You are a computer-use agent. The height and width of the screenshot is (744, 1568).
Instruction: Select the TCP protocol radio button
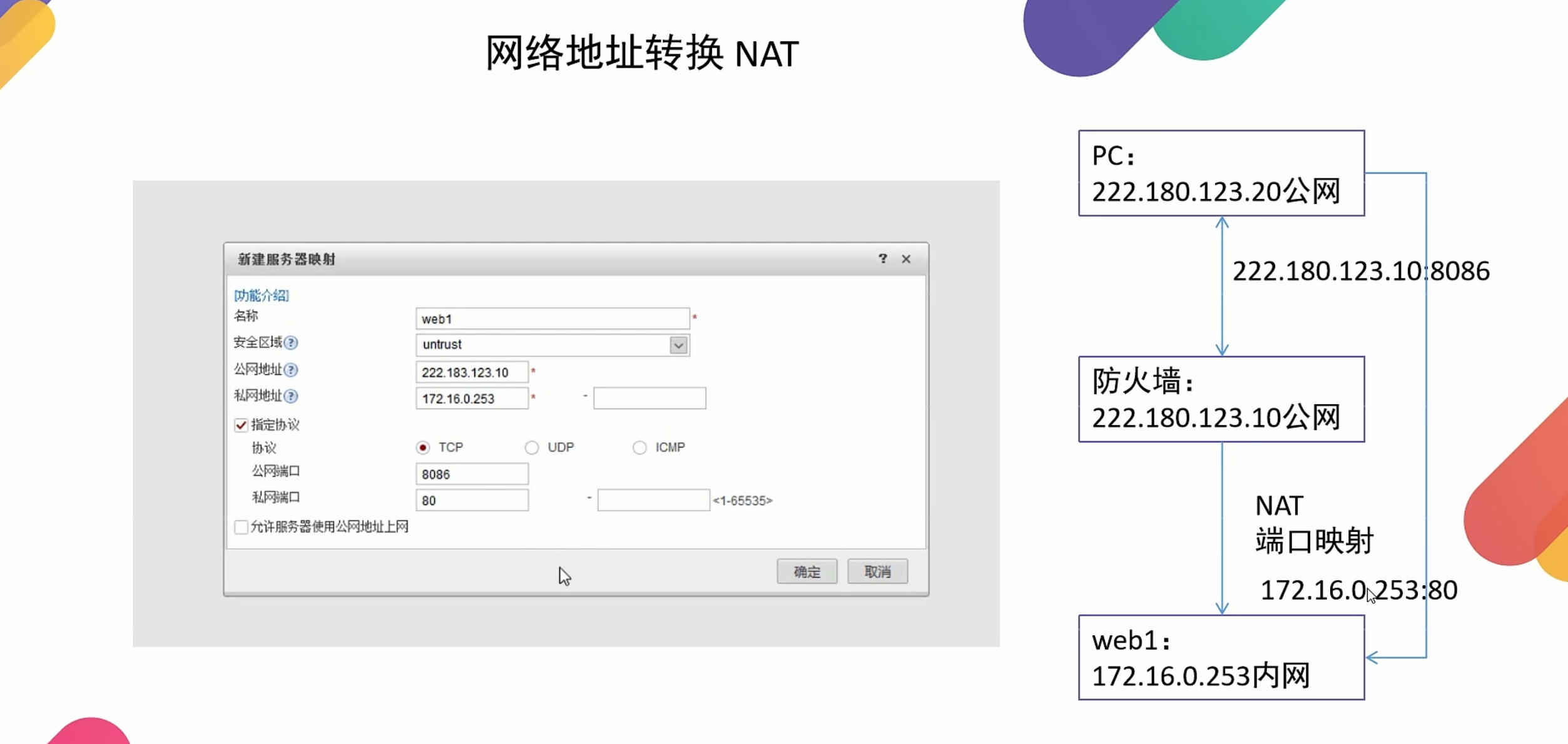pyautogui.click(x=423, y=448)
